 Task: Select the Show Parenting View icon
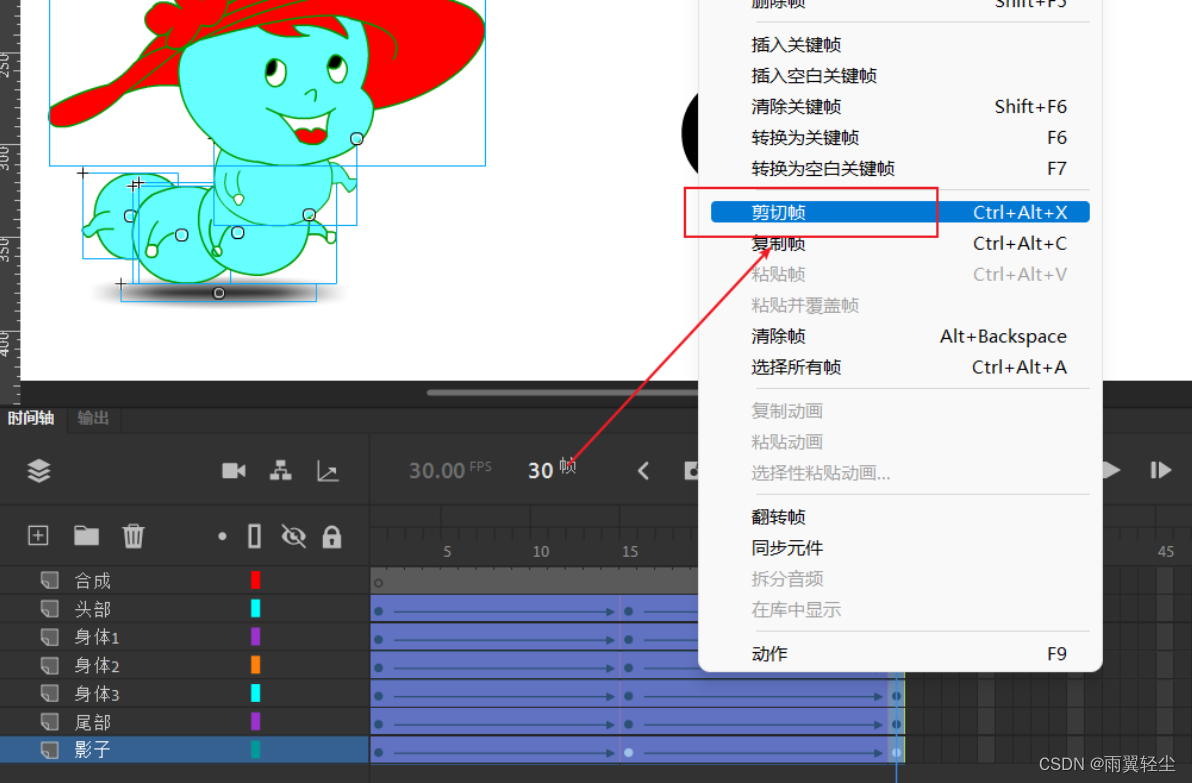[x=281, y=470]
